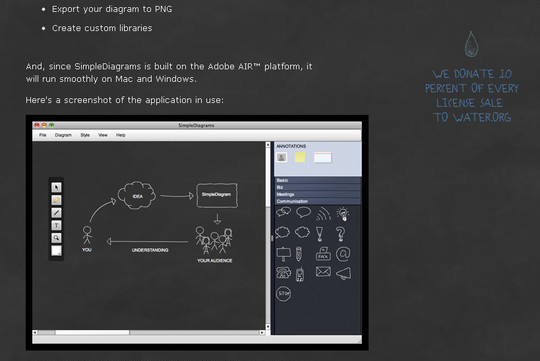
Task: Pick the question mark symbol
Action: [340, 234]
